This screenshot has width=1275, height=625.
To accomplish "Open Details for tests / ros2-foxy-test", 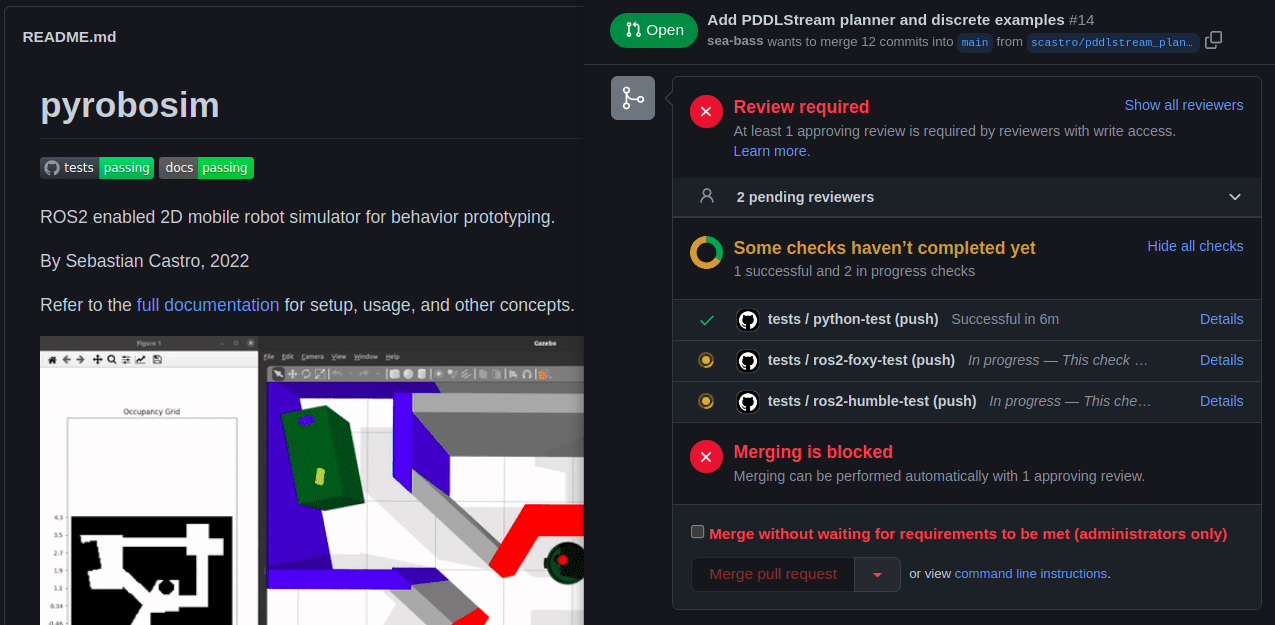I will click(x=1222, y=360).
